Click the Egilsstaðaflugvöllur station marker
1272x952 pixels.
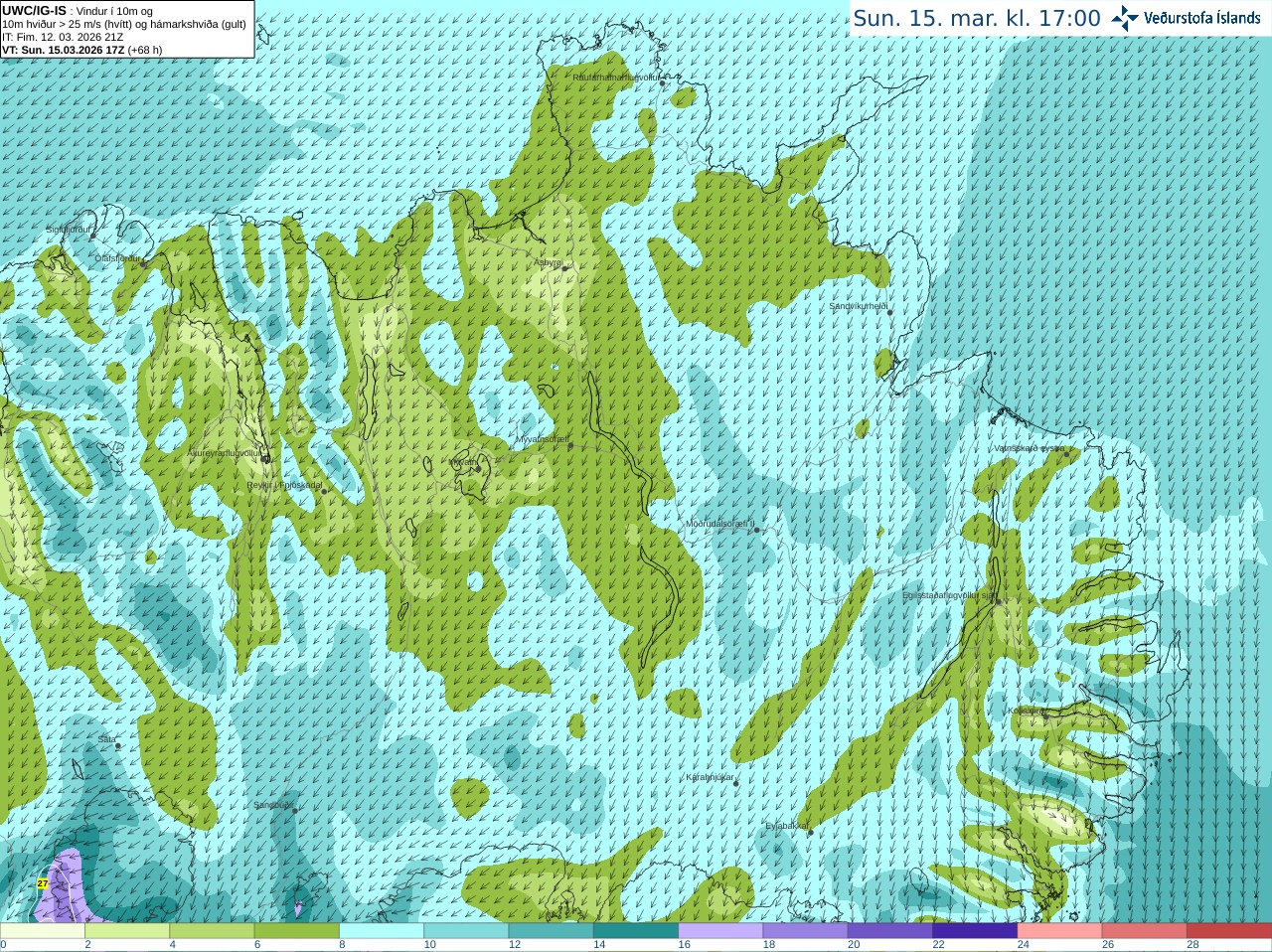point(999,601)
